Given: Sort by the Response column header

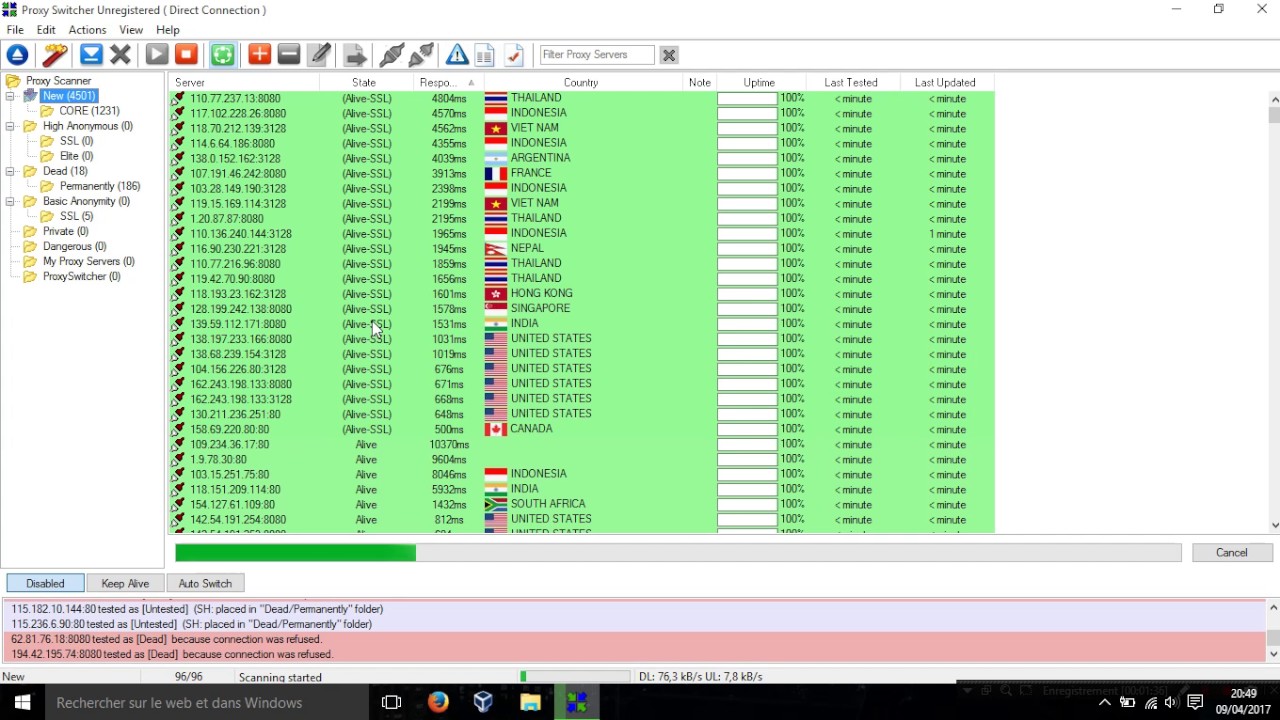Looking at the screenshot, I should pyautogui.click(x=448, y=82).
